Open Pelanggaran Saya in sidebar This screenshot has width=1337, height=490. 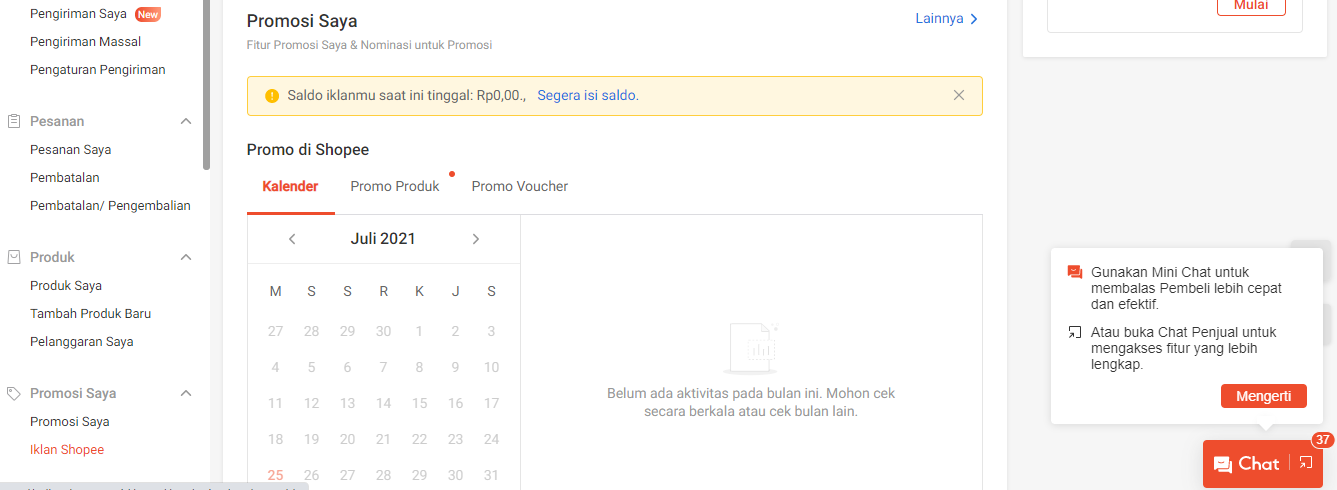[x=82, y=342]
